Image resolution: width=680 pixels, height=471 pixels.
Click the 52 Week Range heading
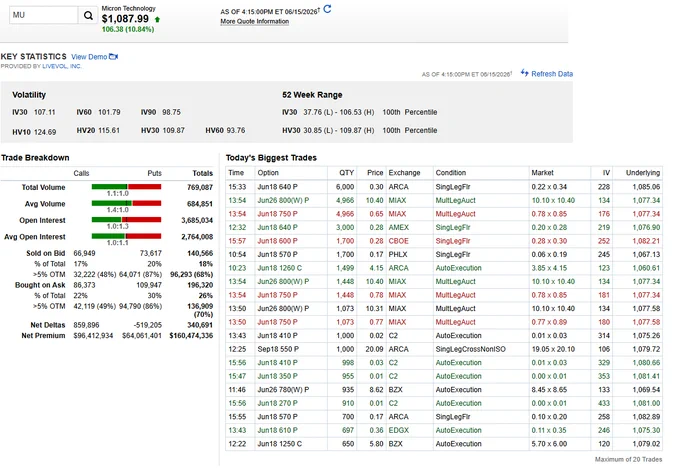point(312,95)
